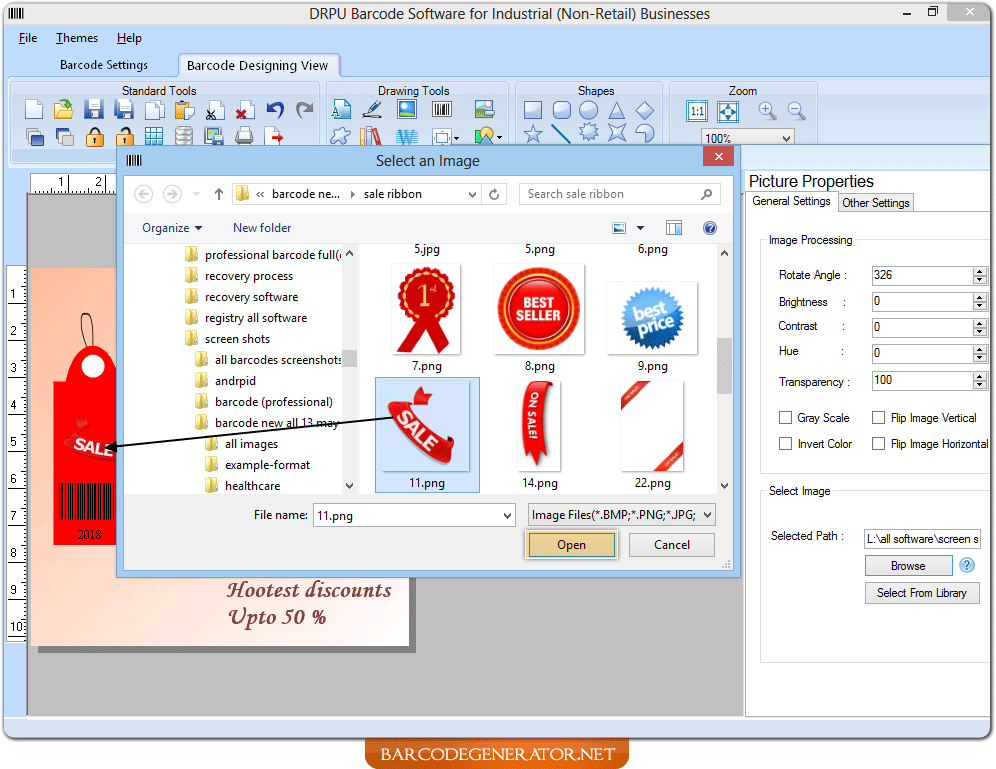This screenshot has height=769, width=996.
Task: Click the zoom in magnifier
Action: 767,111
